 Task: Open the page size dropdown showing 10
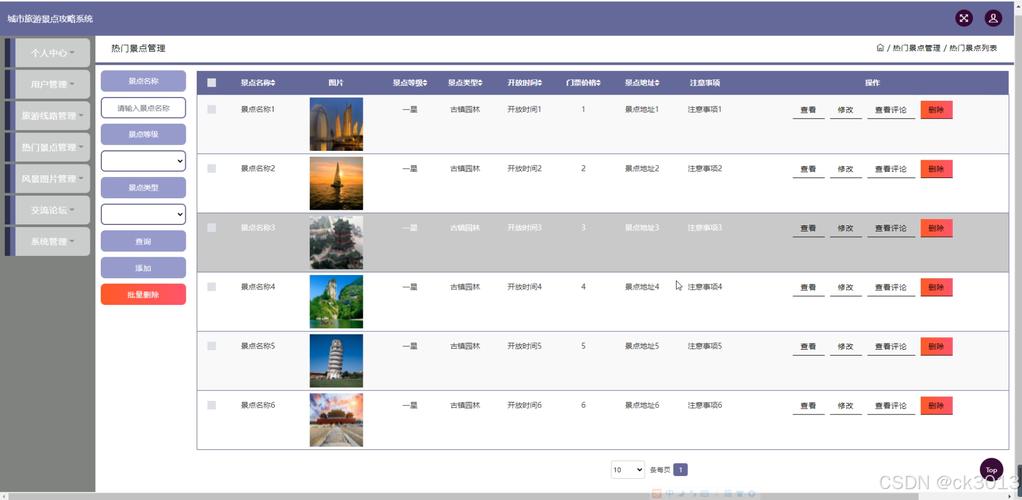click(628, 469)
